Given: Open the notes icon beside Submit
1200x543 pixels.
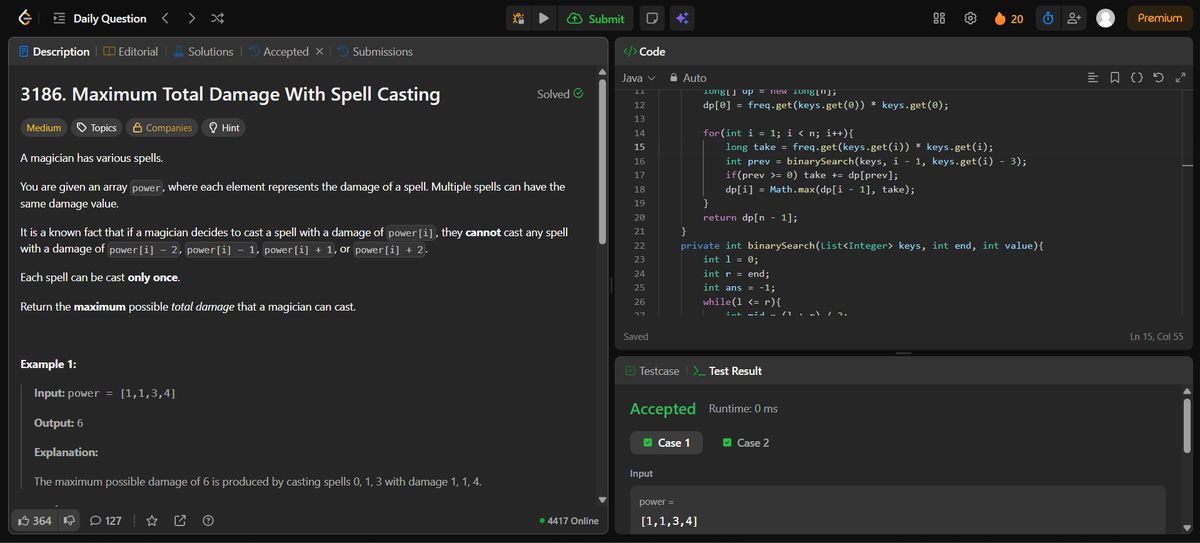Looking at the screenshot, I should pyautogui.click(x=651, y=18).
